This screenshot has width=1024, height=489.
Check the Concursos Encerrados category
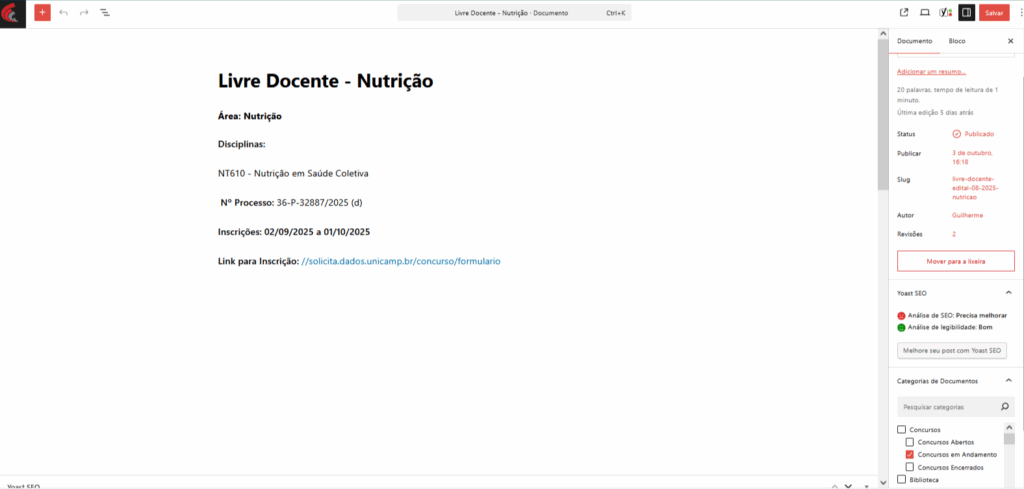pyautogui.click(x=909, y=467)
